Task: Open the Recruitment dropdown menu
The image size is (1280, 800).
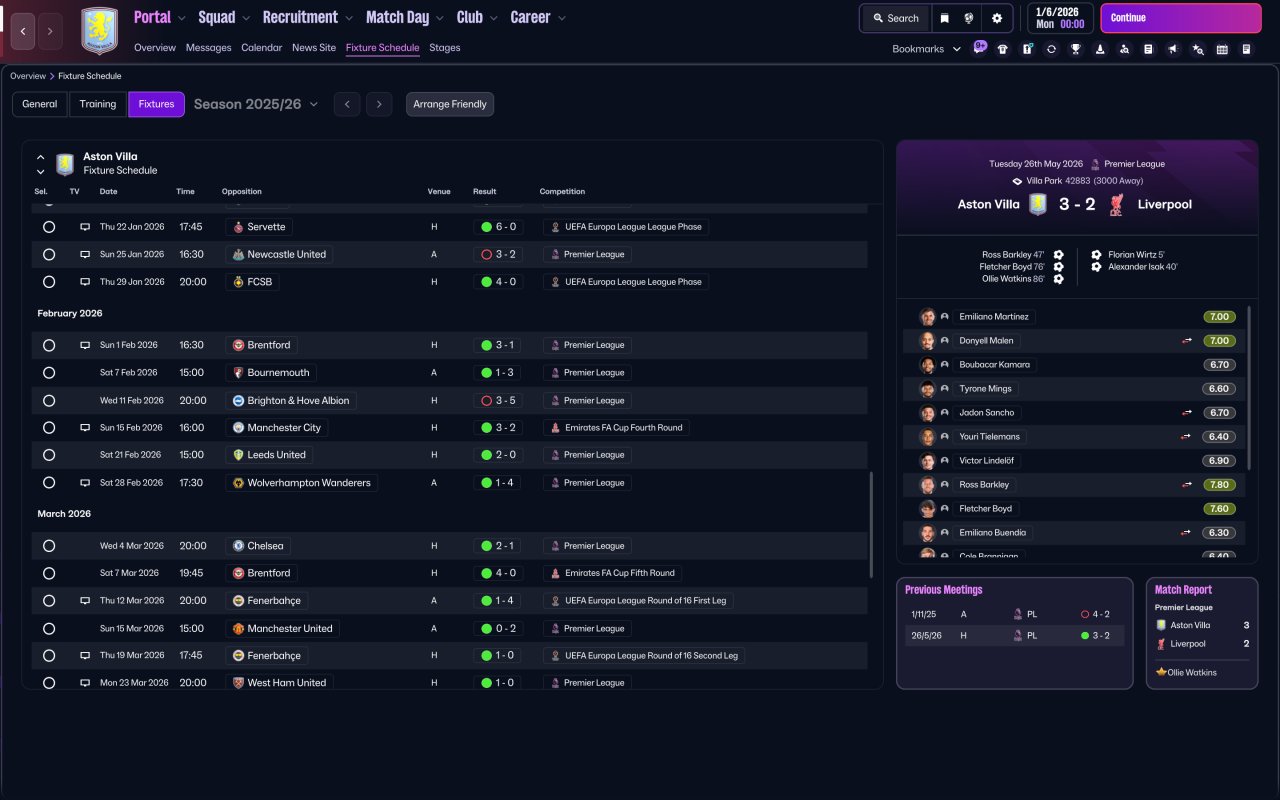Action: [308, 17]
